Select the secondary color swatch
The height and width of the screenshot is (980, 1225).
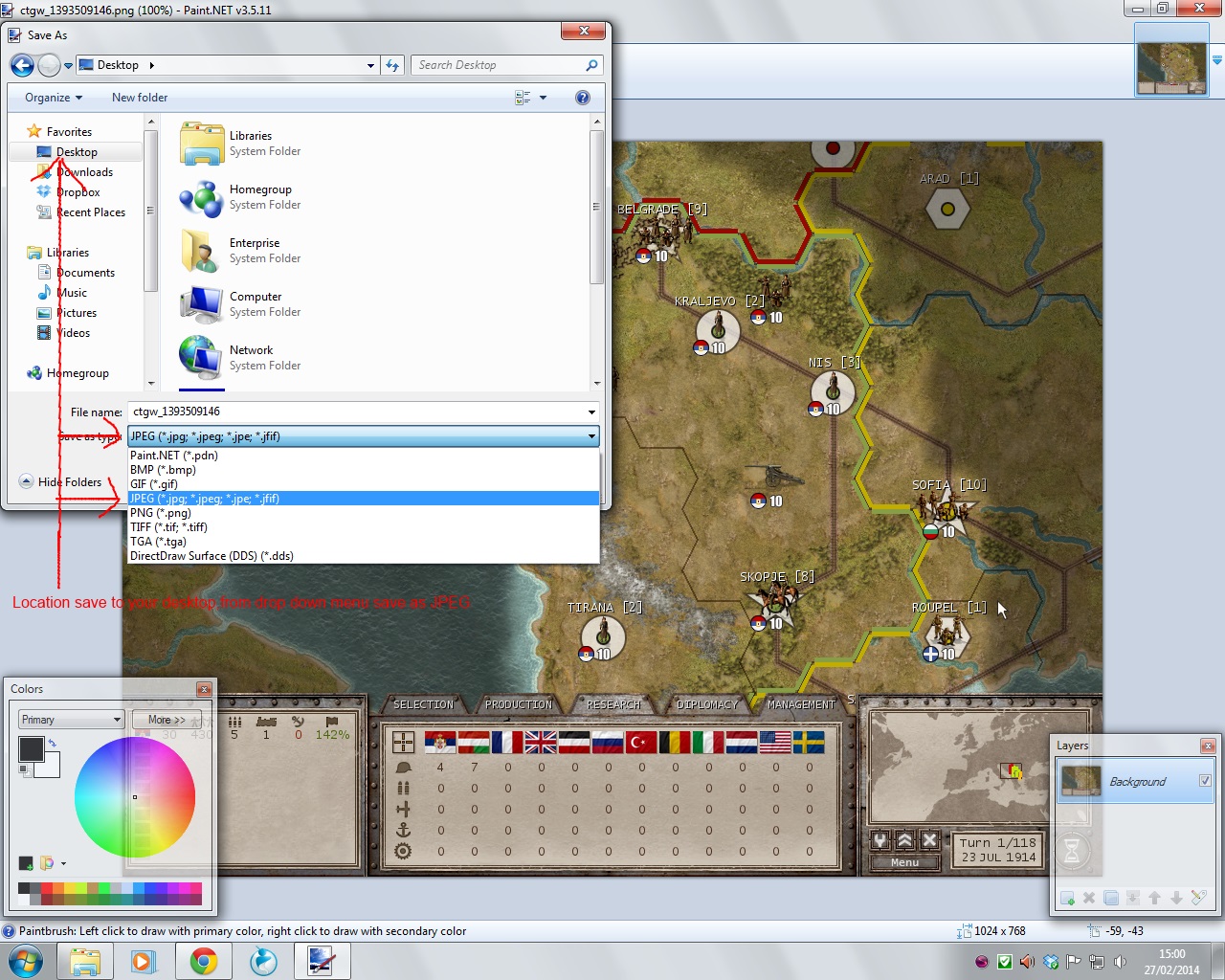(52, 768)
